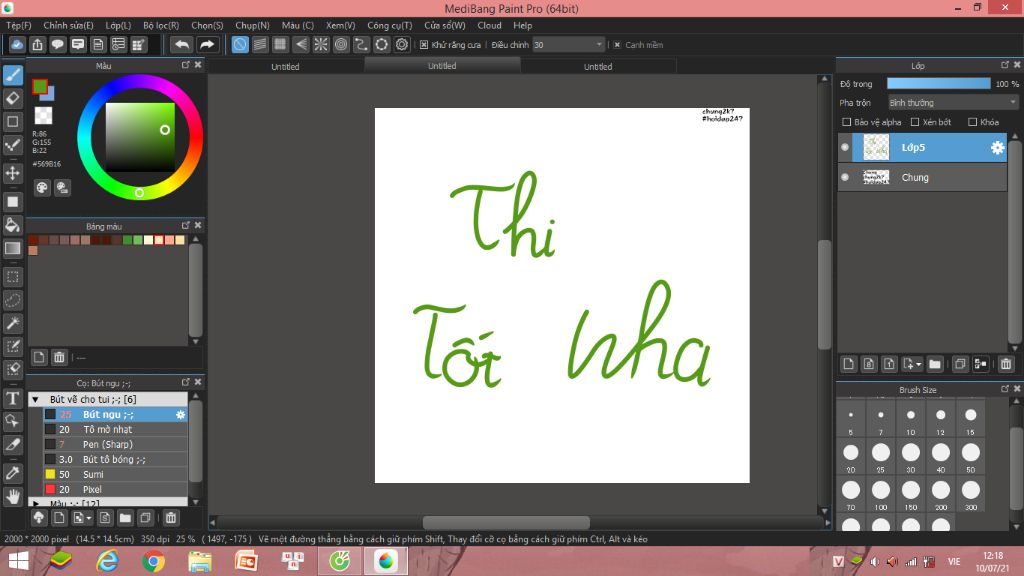Open File Explorer from the taskbar
The height and width of the screenshot is (576, 1024).
200,561
